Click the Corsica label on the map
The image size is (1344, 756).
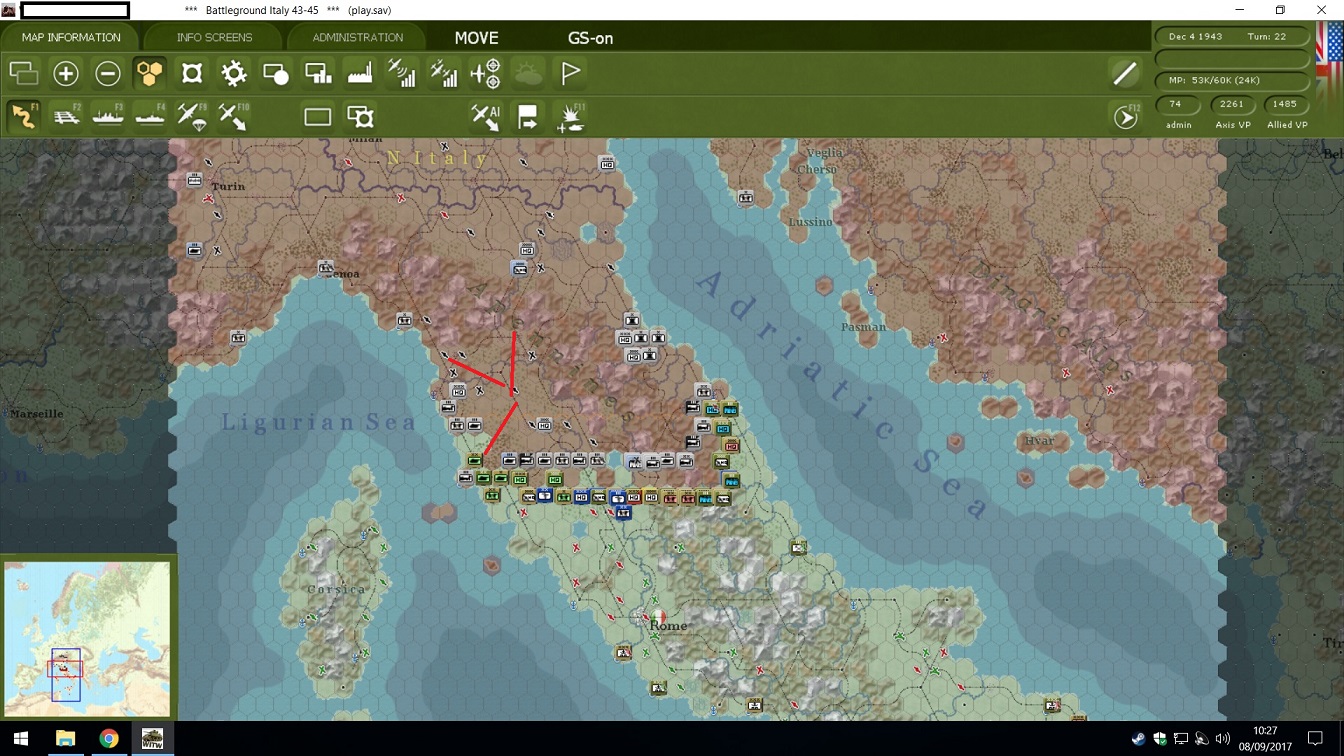336,589
